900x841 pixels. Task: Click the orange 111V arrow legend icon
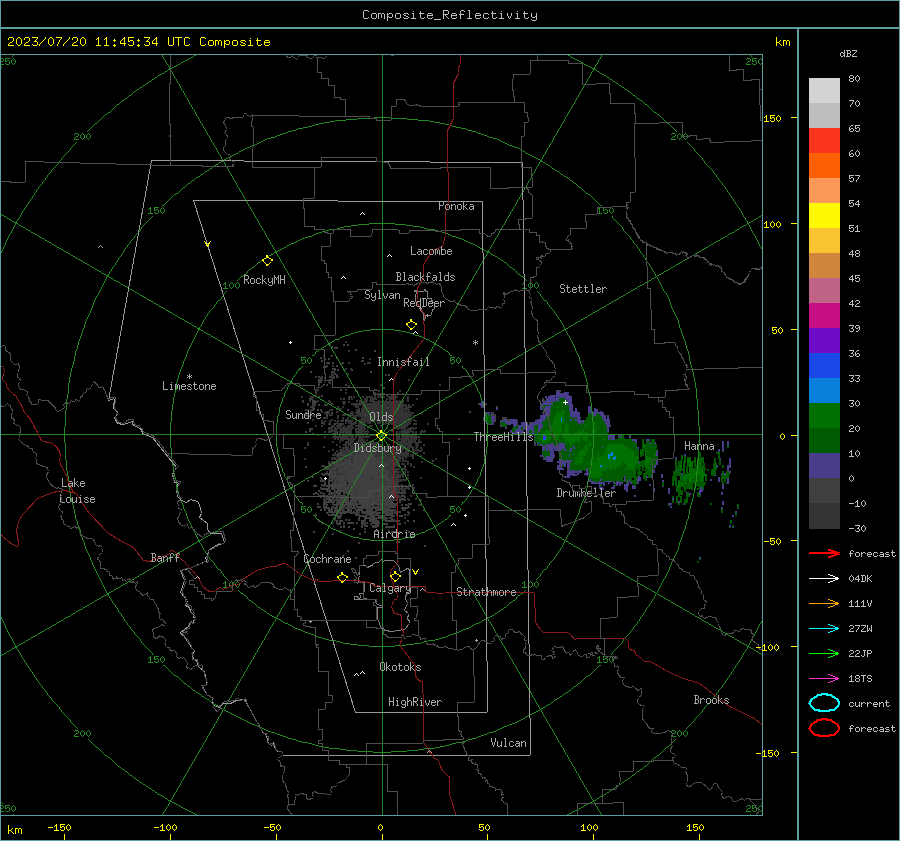click(x=824, y=603)
